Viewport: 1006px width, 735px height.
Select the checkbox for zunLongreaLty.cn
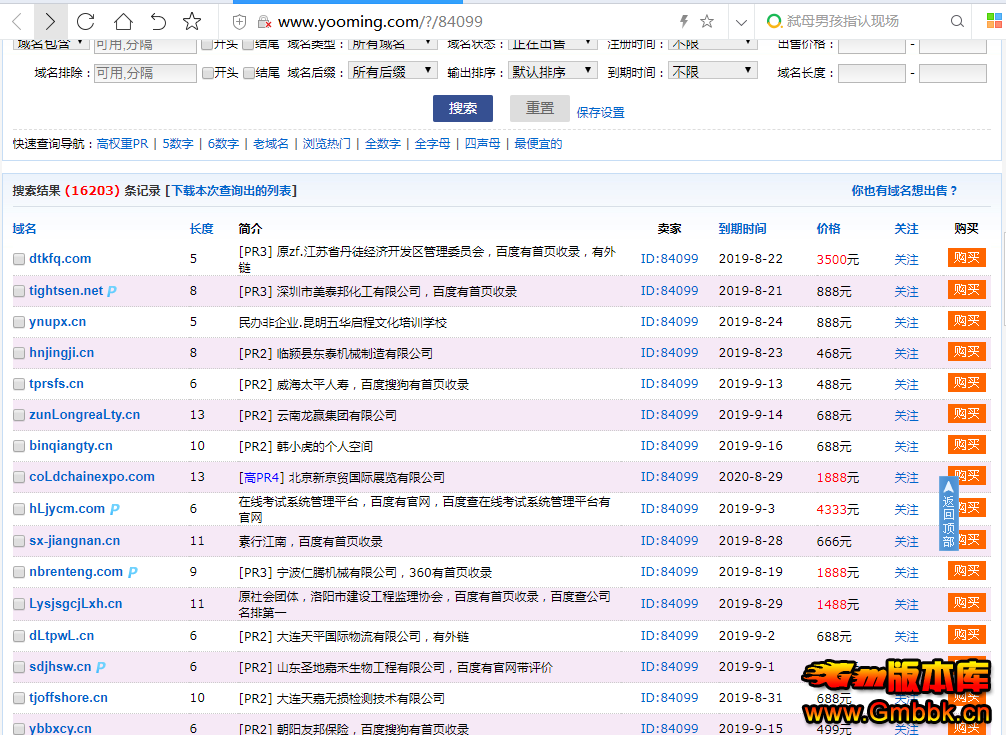19,415
